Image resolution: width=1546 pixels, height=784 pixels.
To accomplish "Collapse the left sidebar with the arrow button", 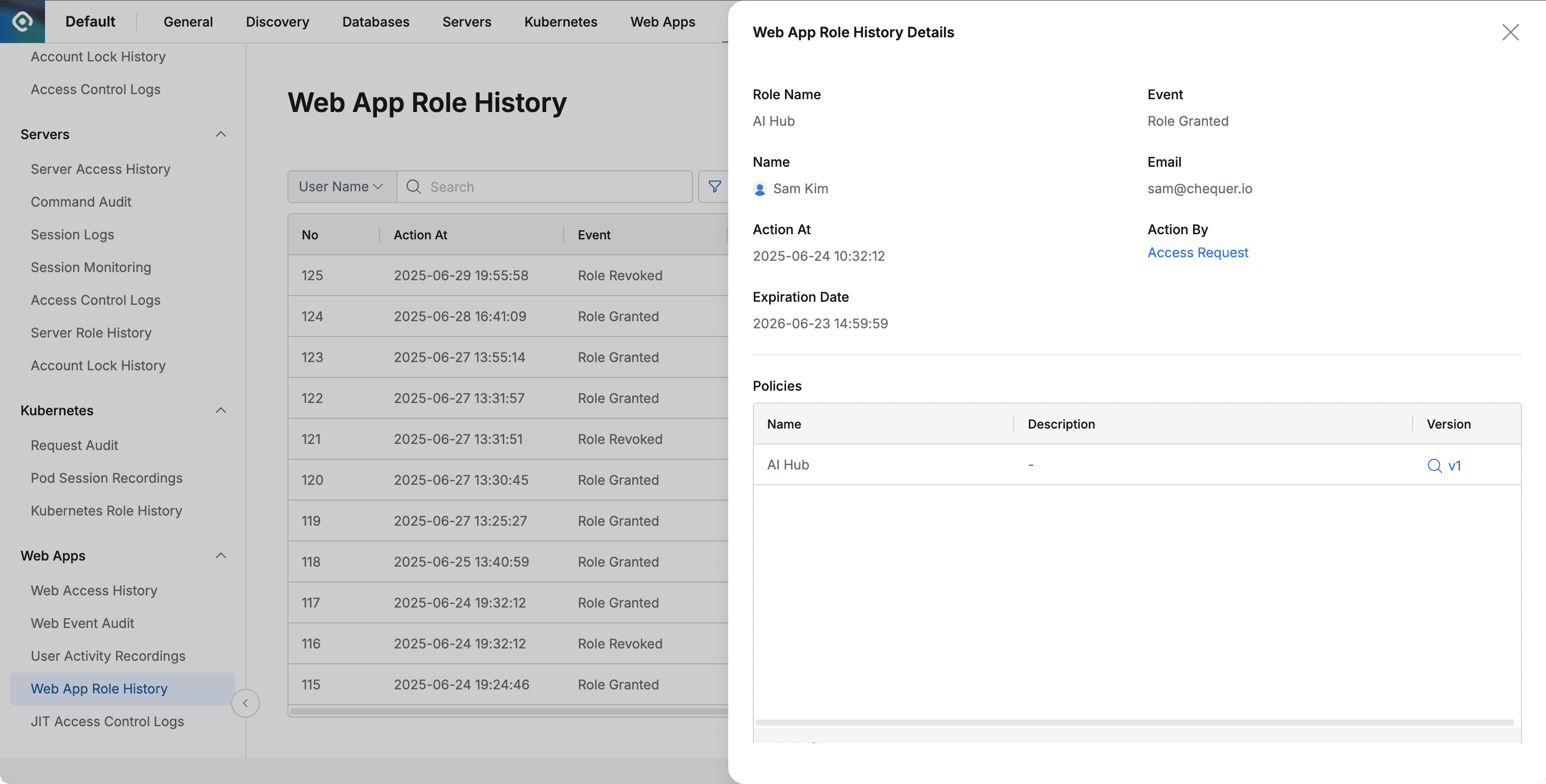I will (x=245, y=703).
